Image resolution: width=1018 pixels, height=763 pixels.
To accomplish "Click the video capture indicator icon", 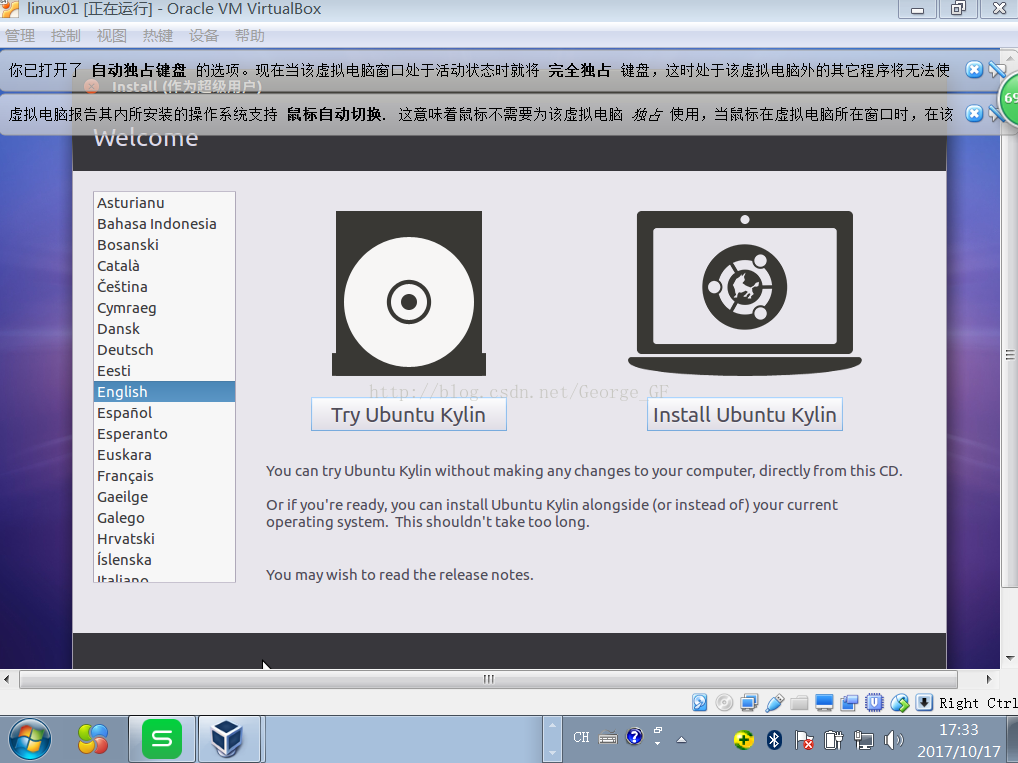I will pyautogui.click(x=849, y=703).
